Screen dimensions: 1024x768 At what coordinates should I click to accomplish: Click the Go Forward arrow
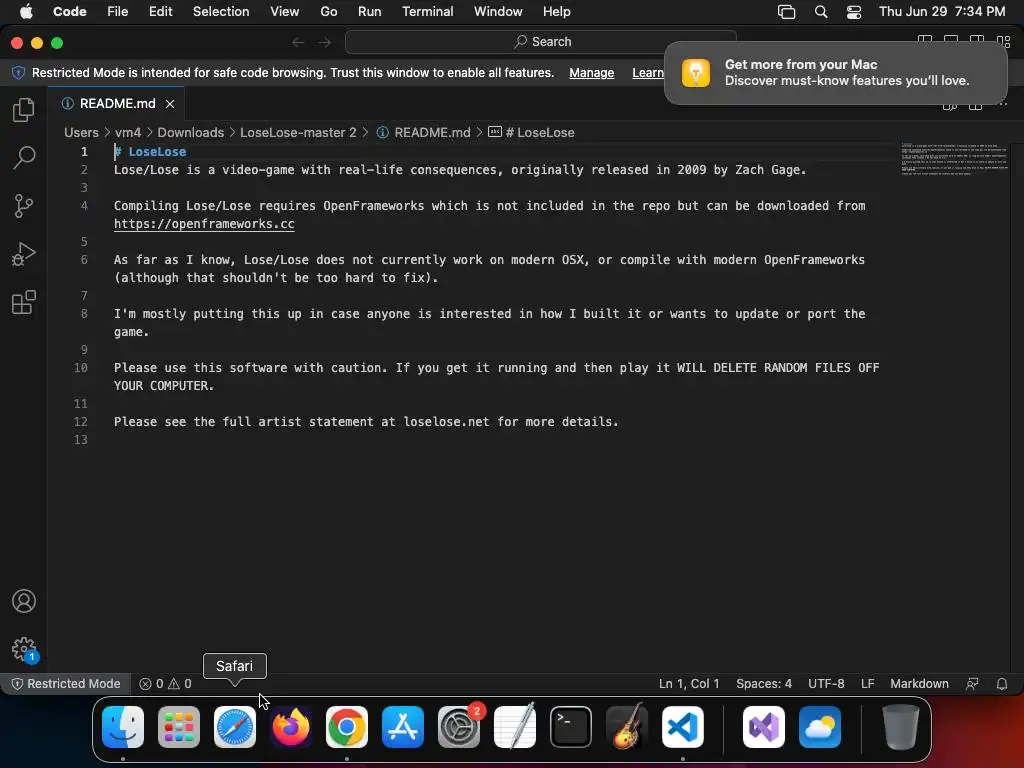coord(325,42)
